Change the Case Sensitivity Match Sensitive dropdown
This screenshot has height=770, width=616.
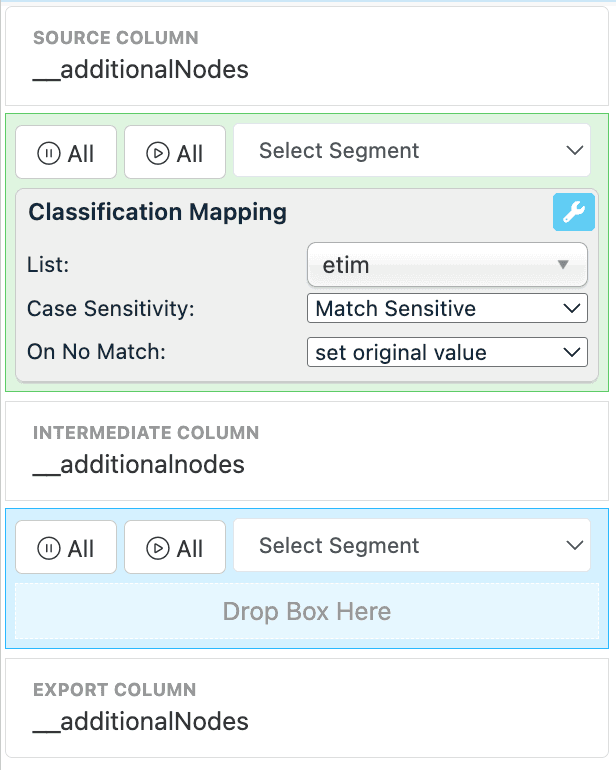click(x=446, y=309)
